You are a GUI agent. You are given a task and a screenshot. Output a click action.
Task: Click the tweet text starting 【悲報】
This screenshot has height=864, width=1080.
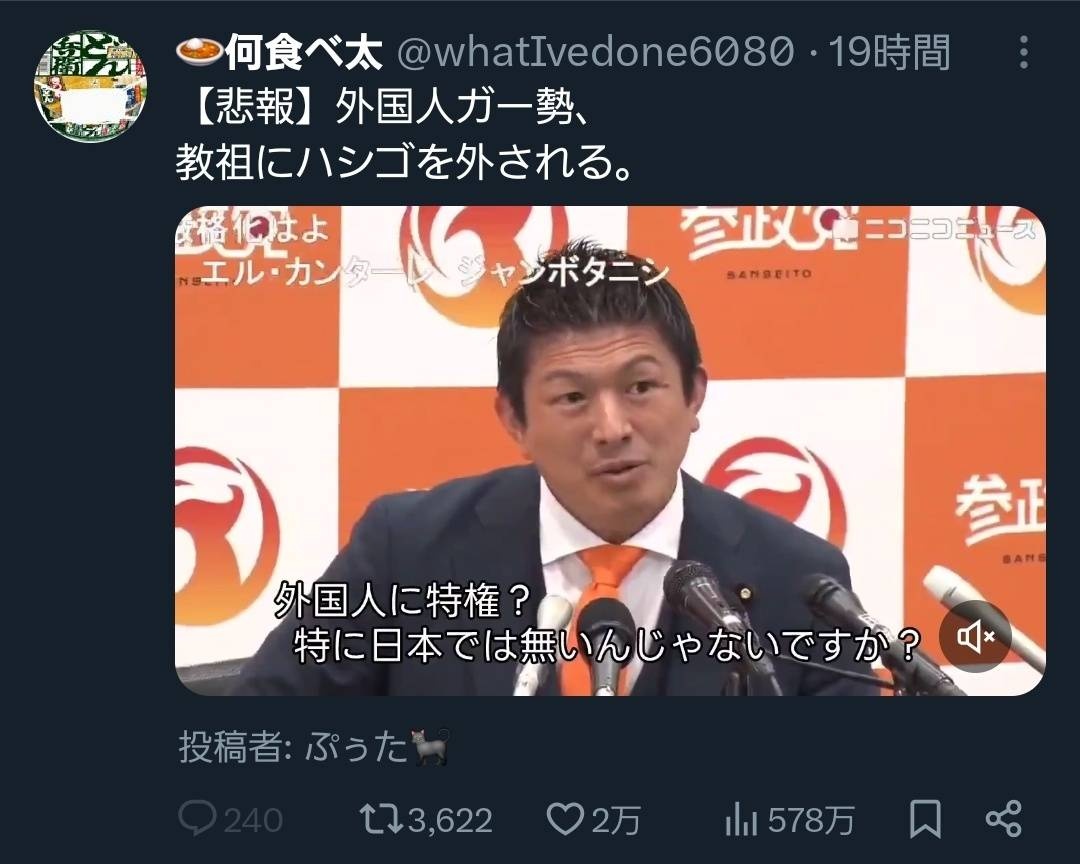point(404,136)
